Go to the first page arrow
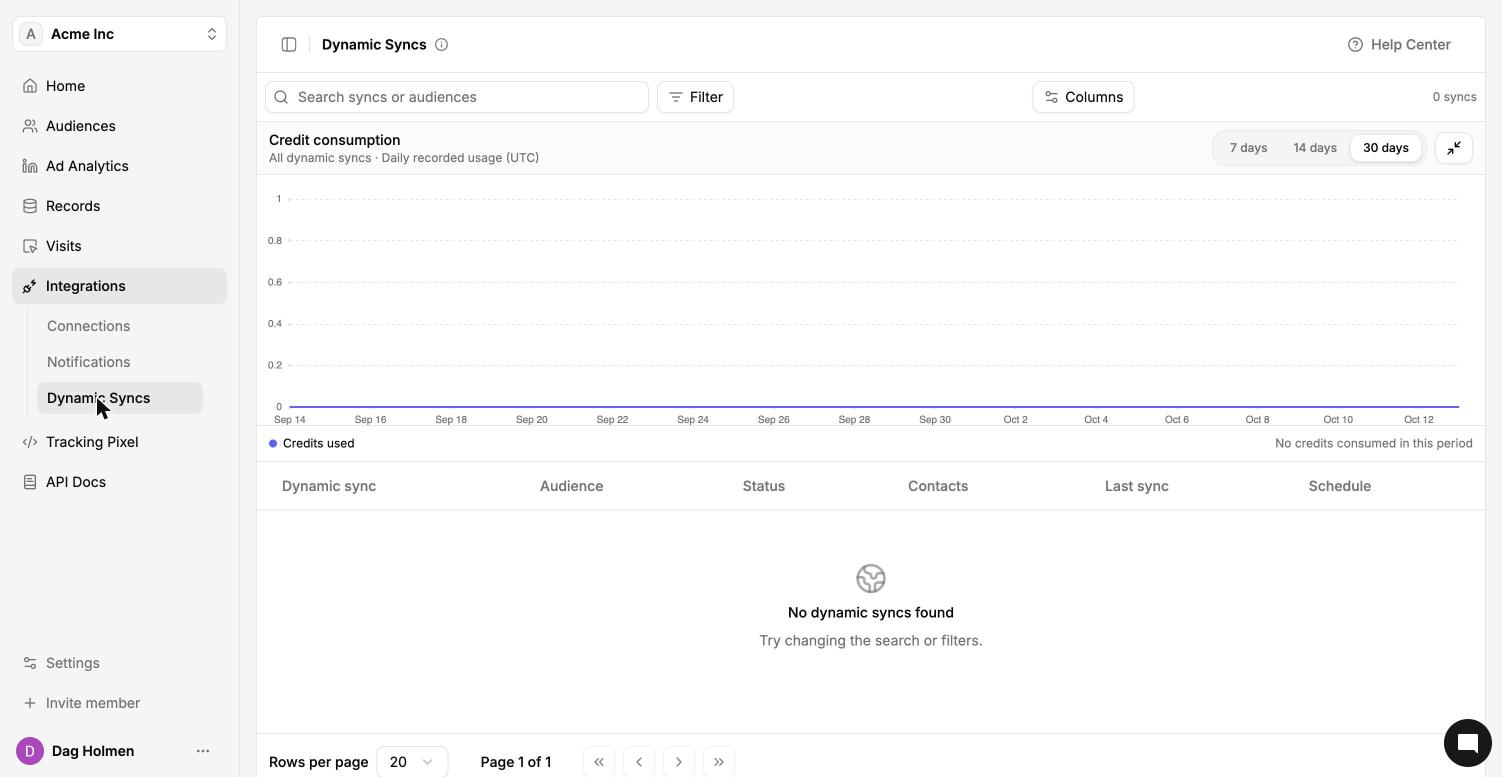Image resolution: width=1502 pixels, height=777 pixels. pyautogui.click(x=599, y=762)
